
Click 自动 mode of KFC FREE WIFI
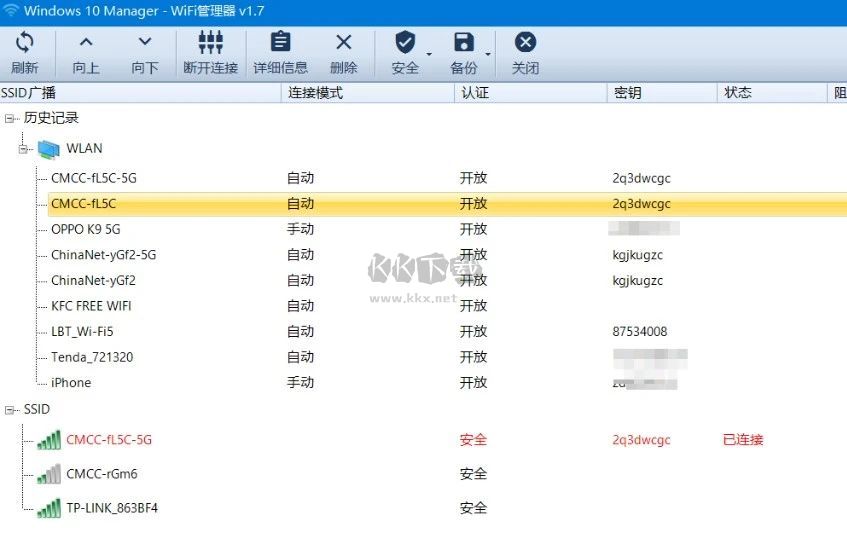click(300, 306)
